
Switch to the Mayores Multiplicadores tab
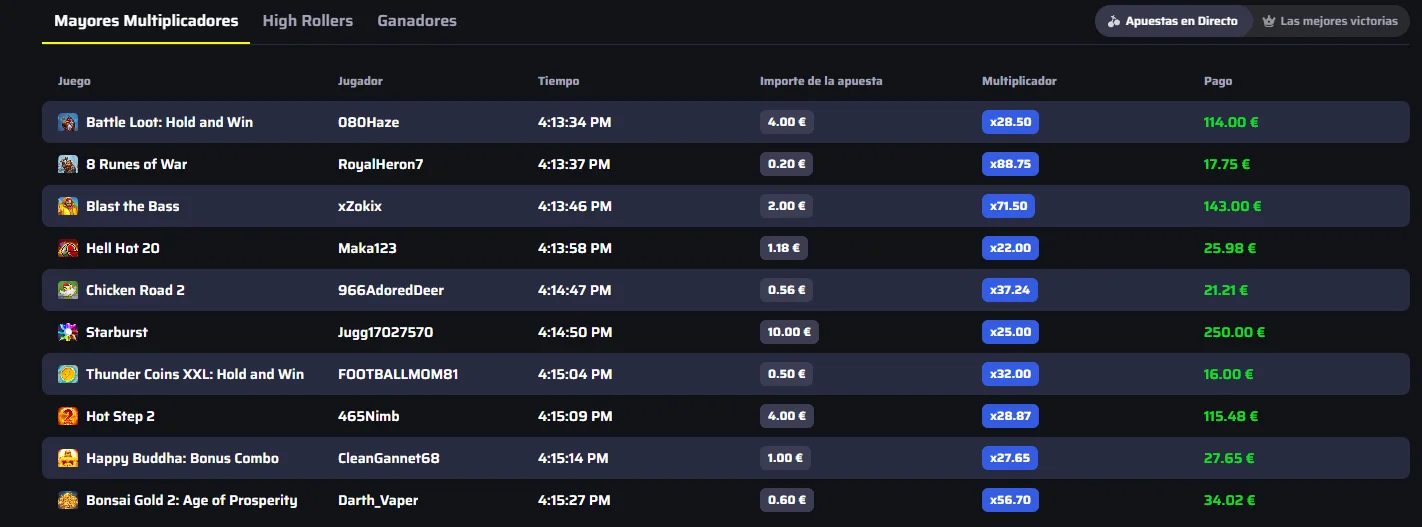tap(146, 20)
